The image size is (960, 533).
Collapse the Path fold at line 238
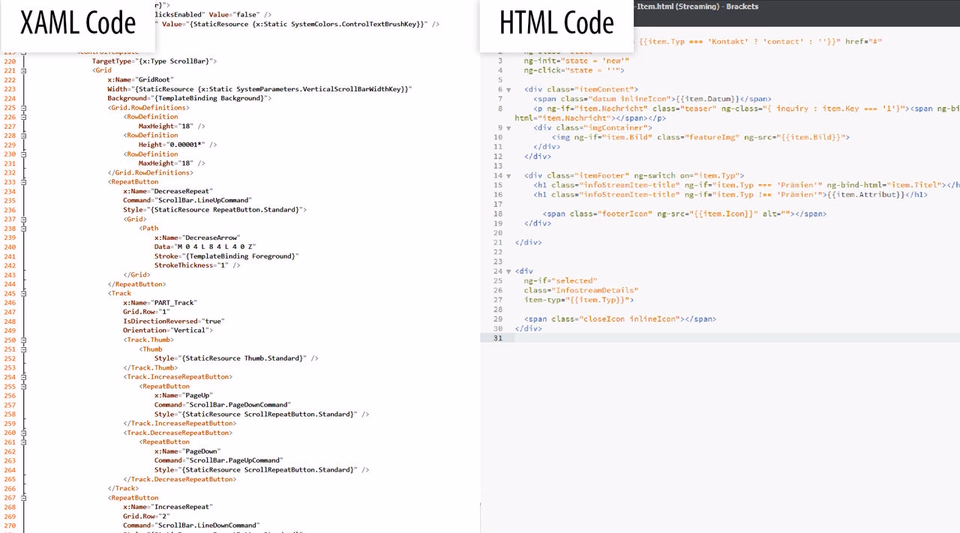pos(24,228)
